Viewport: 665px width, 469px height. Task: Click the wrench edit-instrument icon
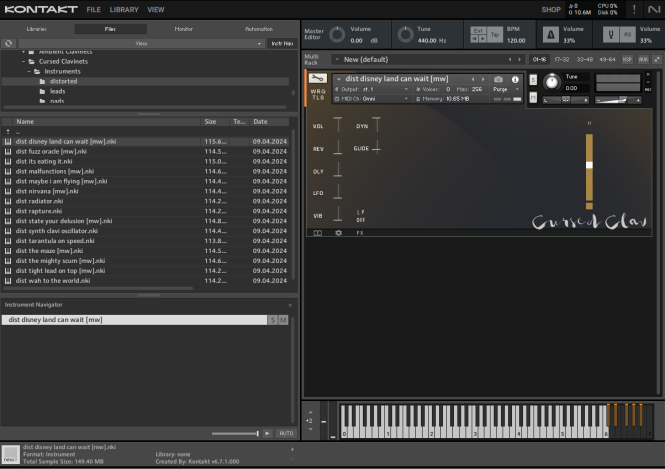pos(317,78)
